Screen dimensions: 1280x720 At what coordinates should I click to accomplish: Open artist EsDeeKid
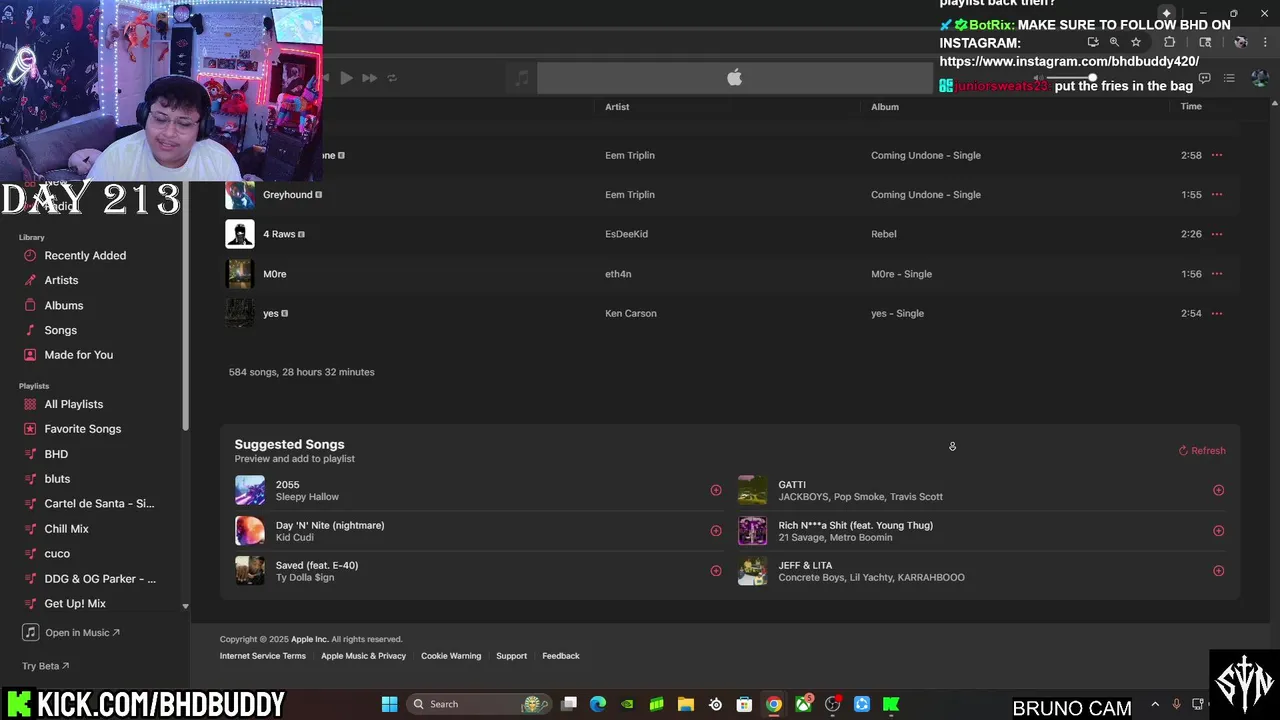(626, 234)
